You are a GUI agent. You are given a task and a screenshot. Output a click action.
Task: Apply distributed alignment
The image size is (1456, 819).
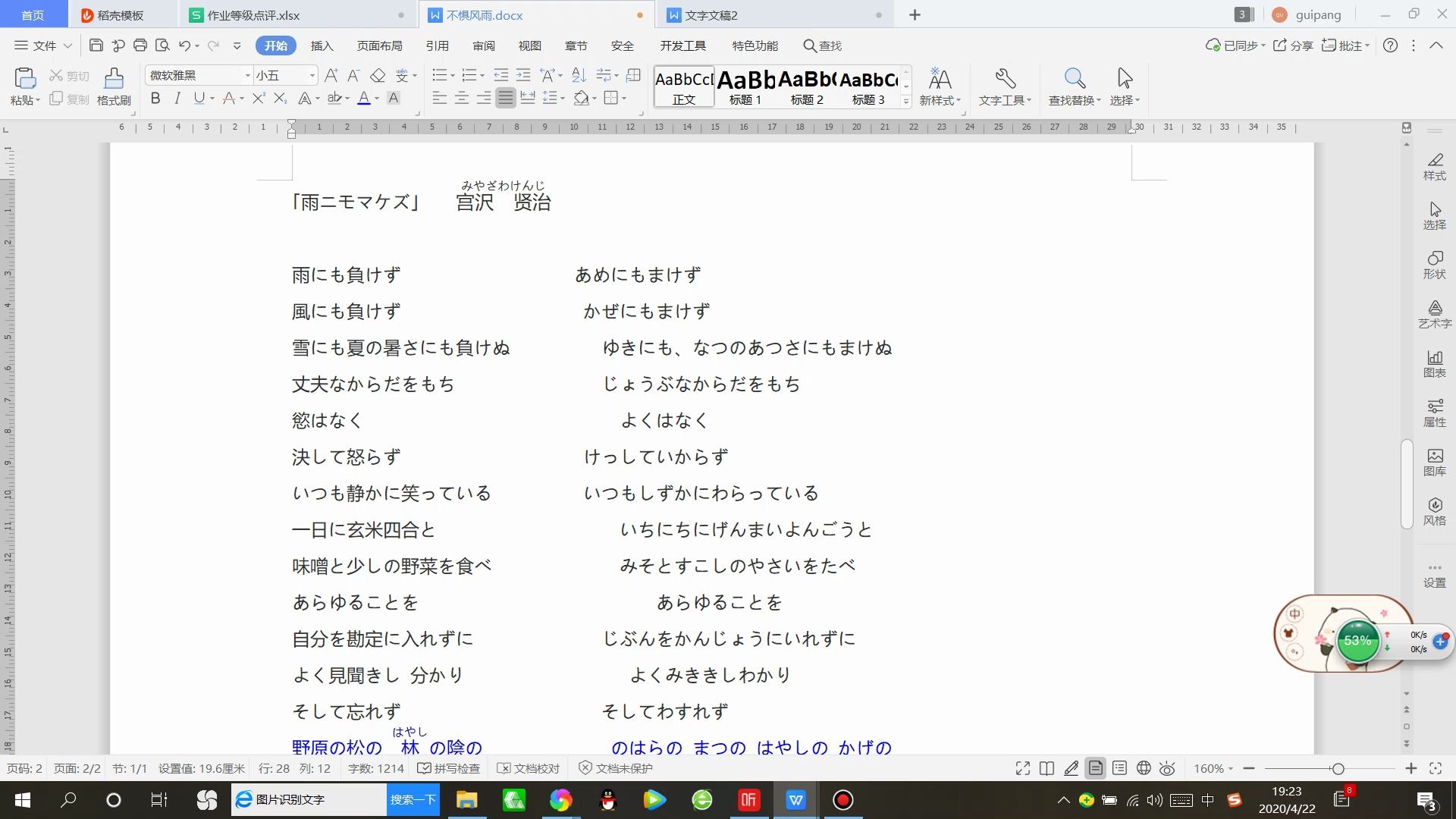coord(528,98)
